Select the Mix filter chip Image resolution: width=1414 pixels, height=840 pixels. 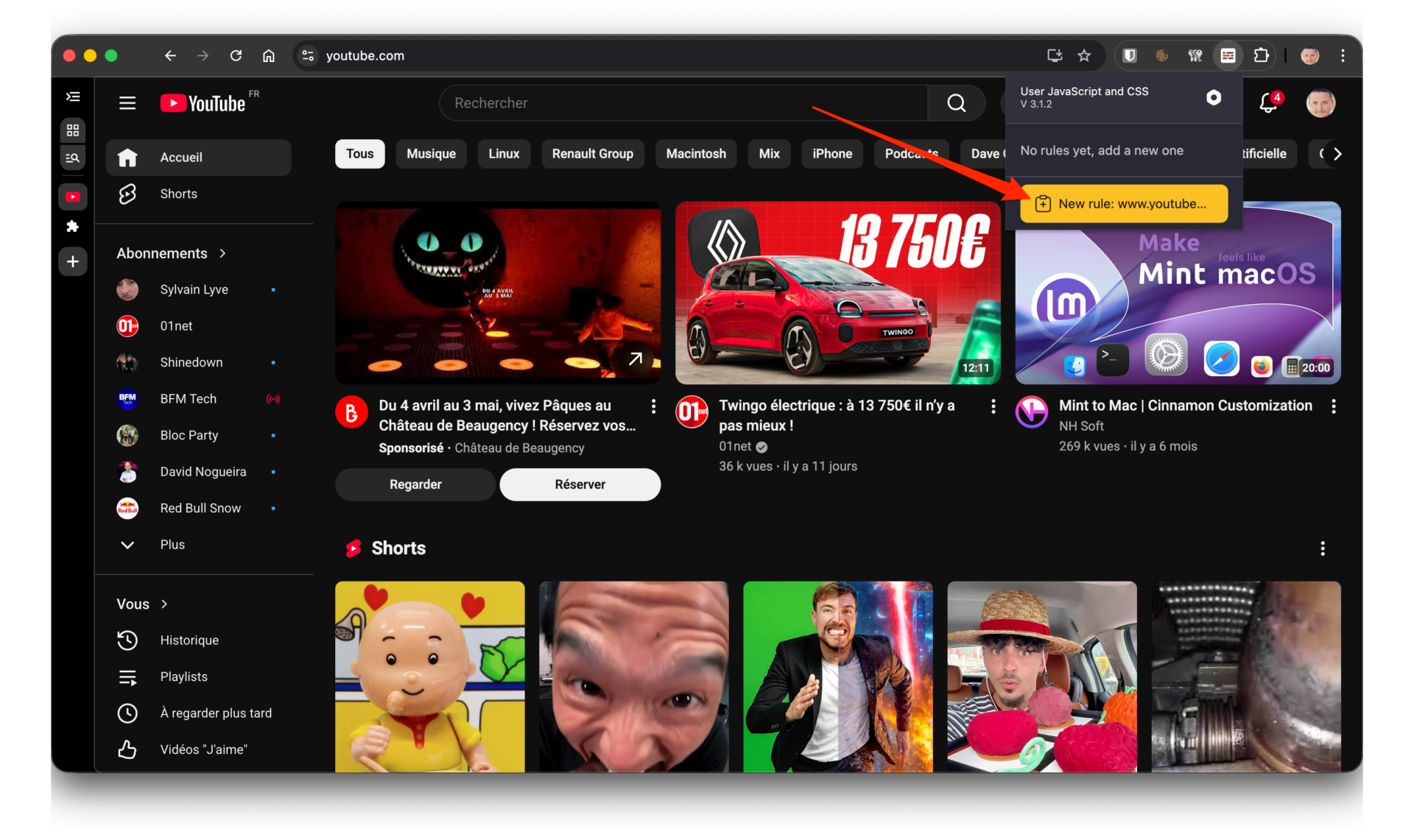tap(770, 154)
